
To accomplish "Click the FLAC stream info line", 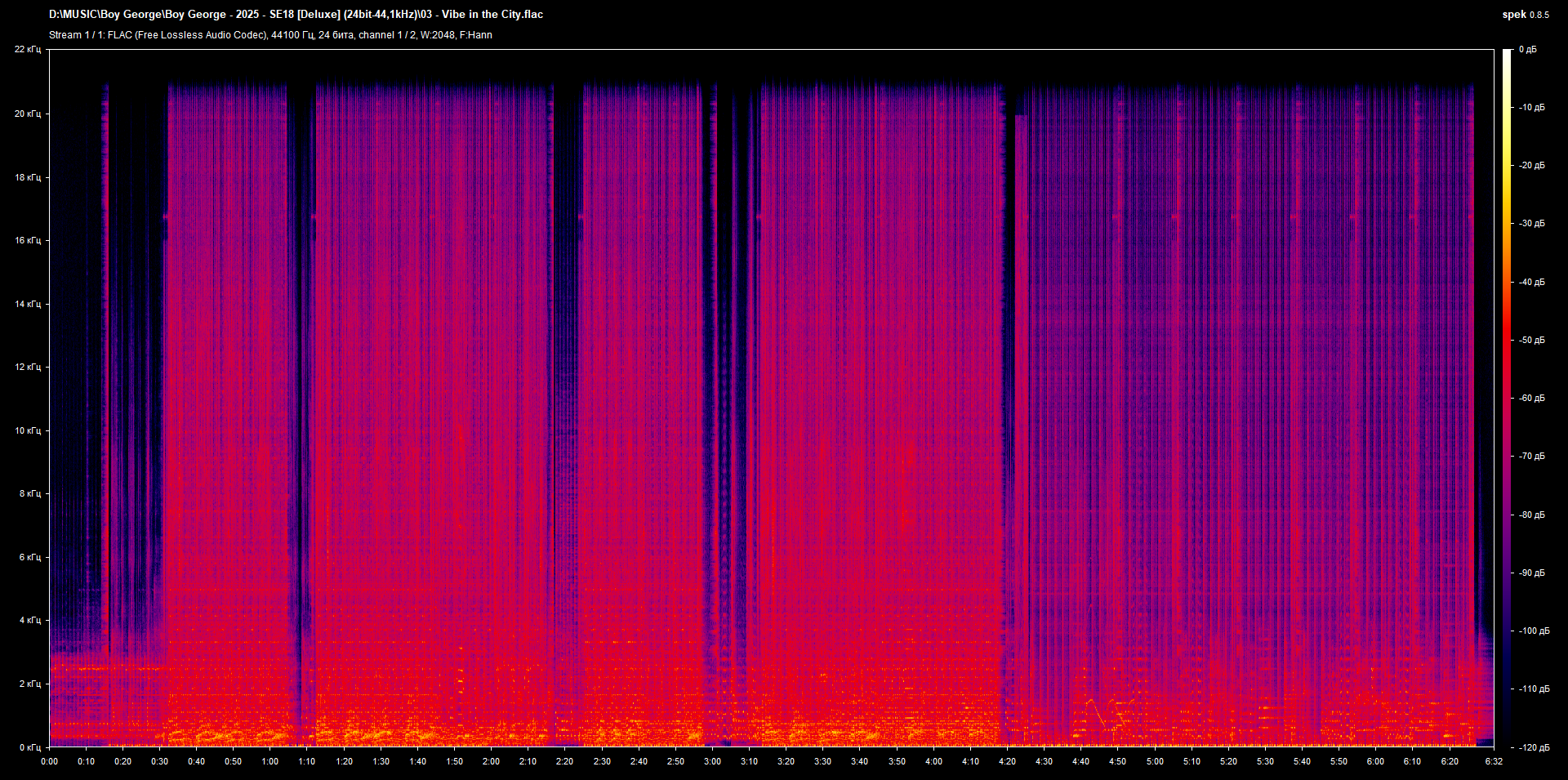I will coord(270,35).
